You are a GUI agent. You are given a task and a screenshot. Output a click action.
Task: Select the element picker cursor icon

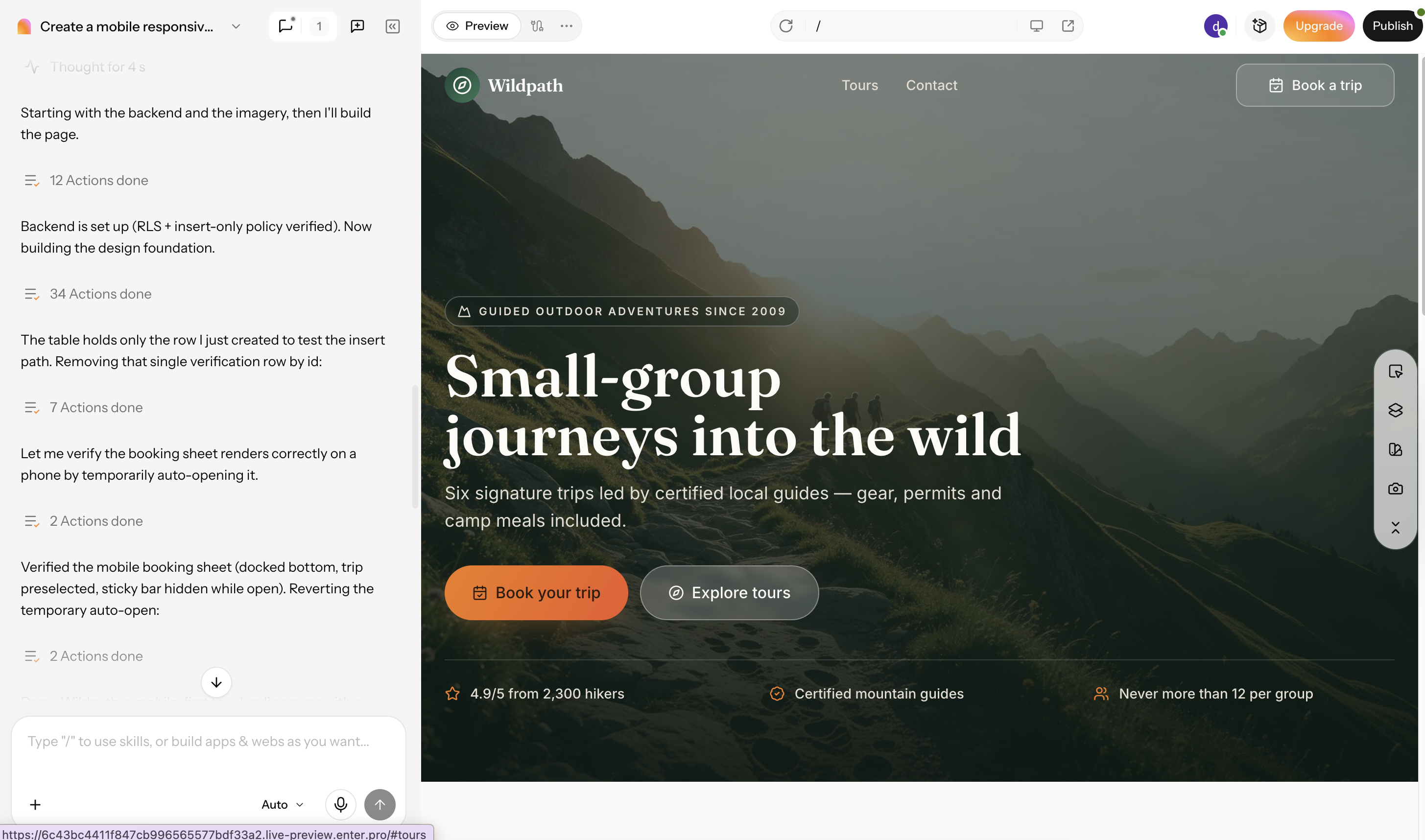tap(1395, 372)
